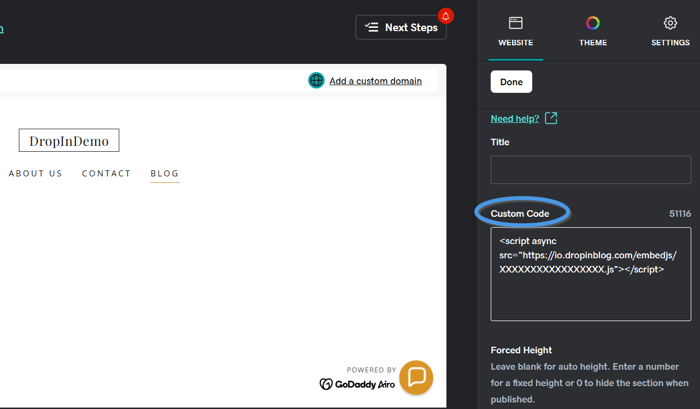Screen dimensions: 700x409
Task: Open the Need help? link
Action: [515, 119]
